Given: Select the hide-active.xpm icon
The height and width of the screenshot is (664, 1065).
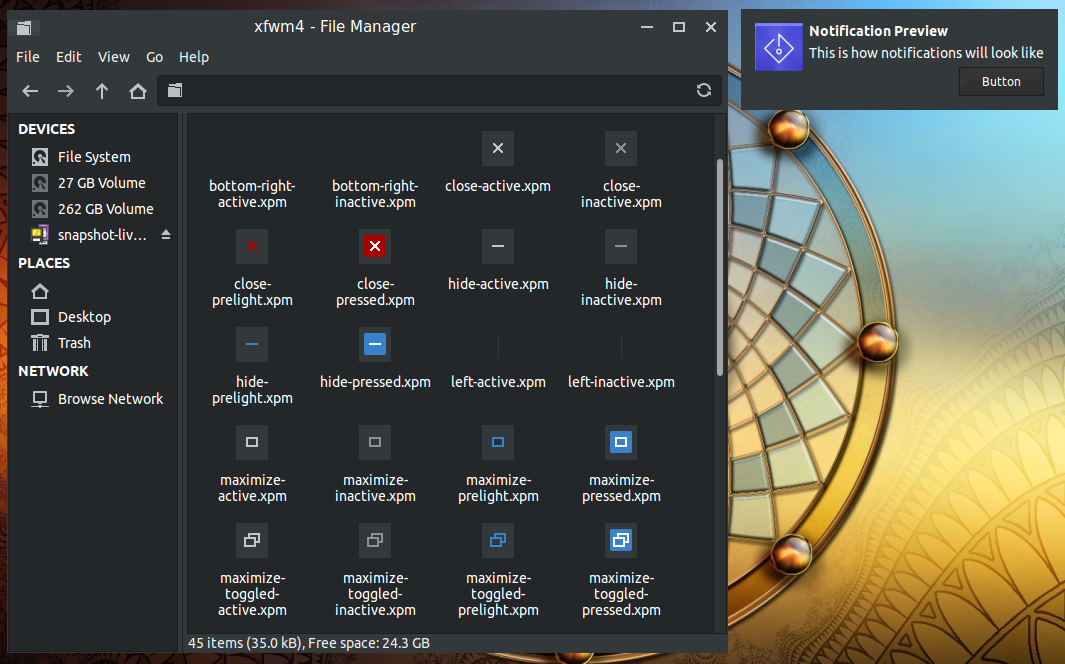Looking at the screenshot, I should [498, 246].
